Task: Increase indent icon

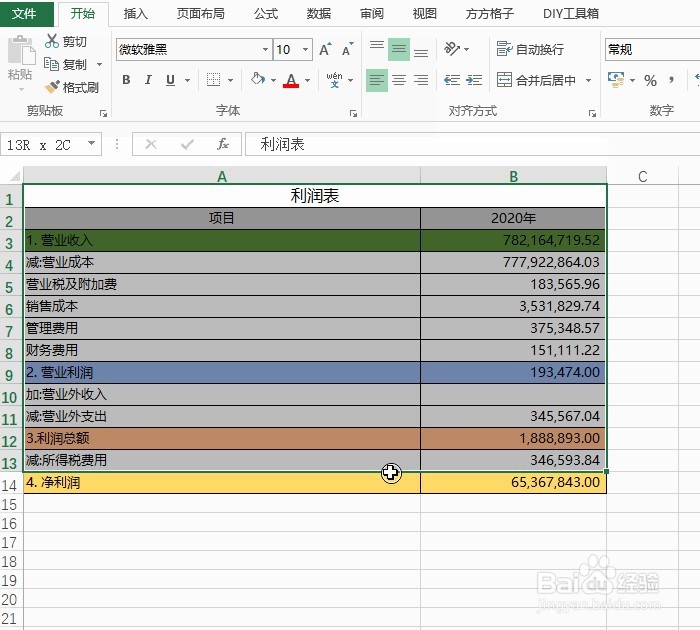Action: [x=474, y=80]
